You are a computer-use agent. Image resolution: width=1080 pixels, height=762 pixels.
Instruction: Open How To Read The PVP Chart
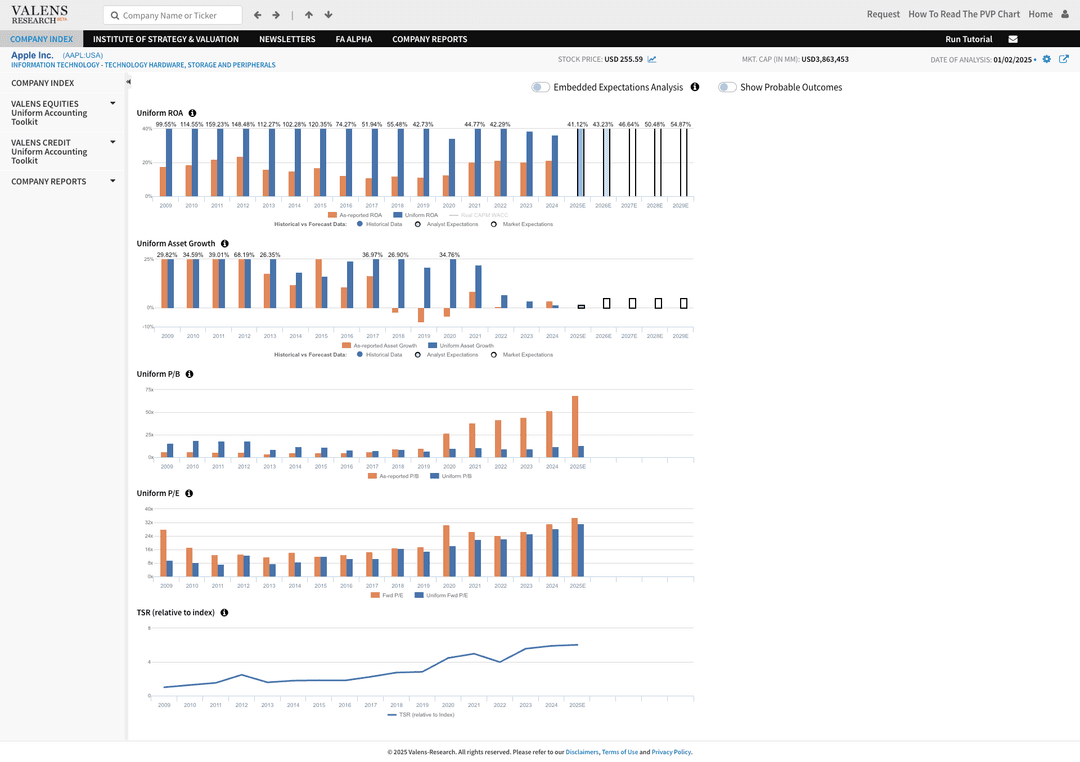tap(964, 14)
